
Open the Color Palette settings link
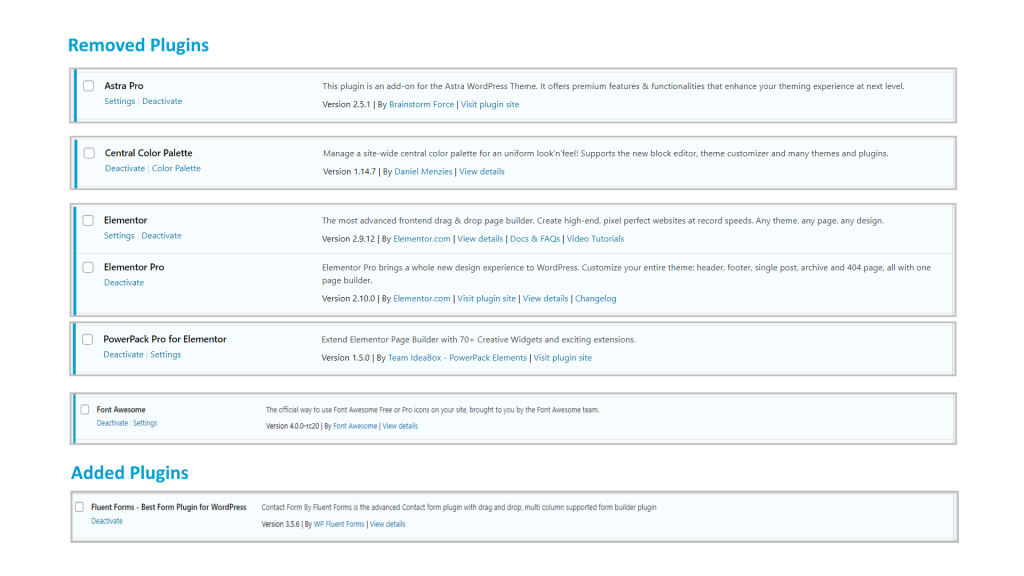(176, 168)
